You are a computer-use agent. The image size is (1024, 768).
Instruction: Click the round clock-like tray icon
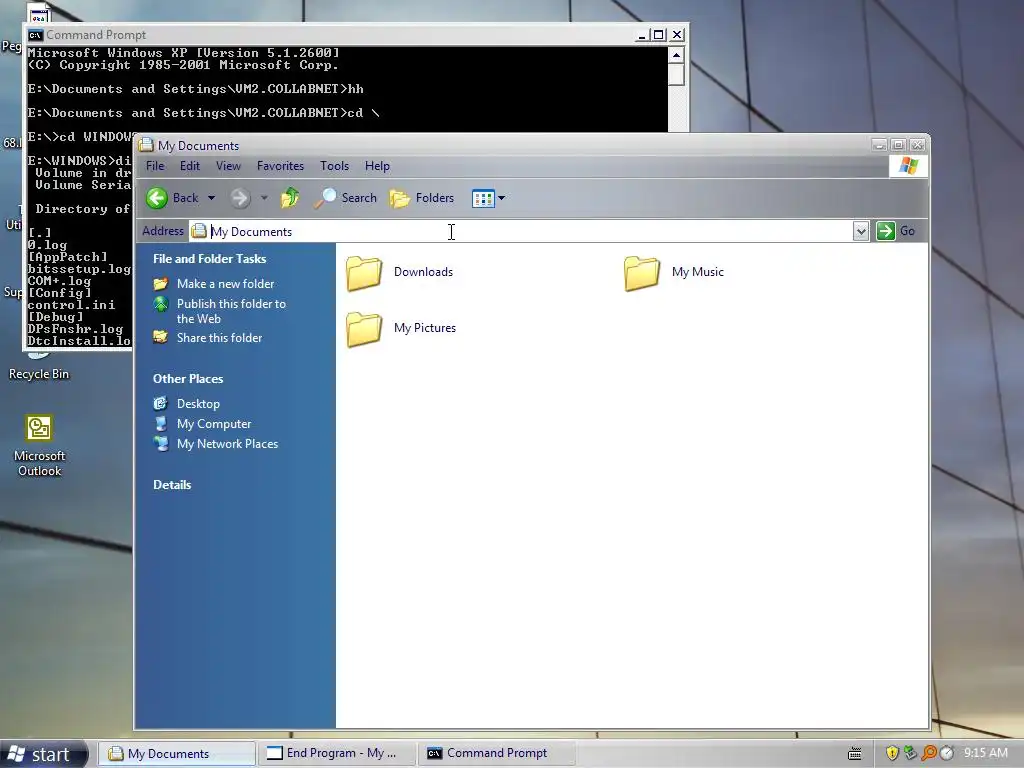pos(947,753)
